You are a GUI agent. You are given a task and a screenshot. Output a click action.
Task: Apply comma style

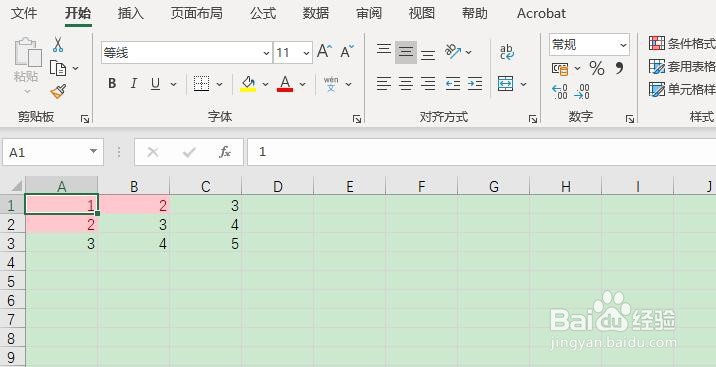click(x=619, y=68)
